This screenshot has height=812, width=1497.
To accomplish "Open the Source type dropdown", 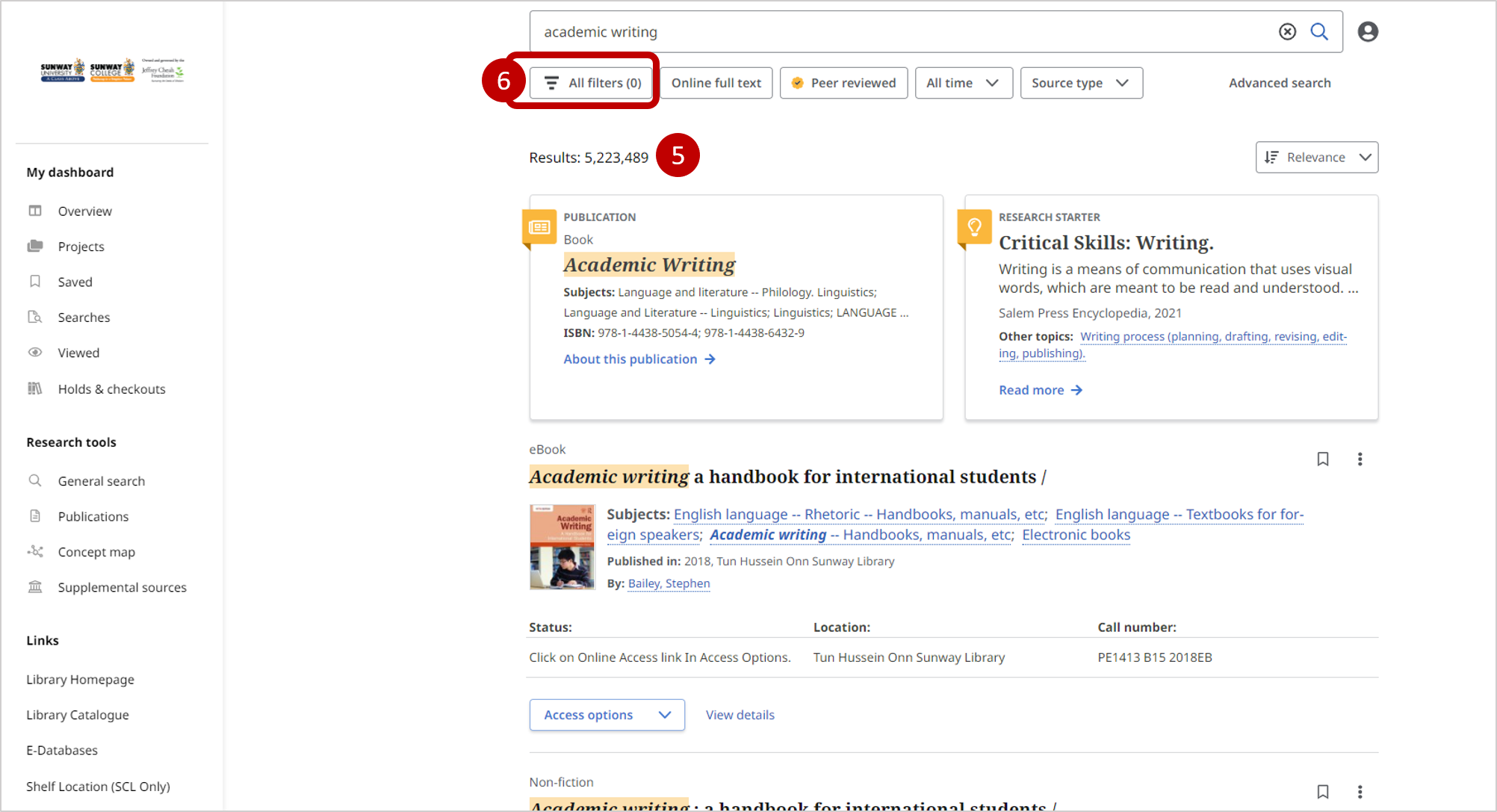I will (x=1081, y=82).
